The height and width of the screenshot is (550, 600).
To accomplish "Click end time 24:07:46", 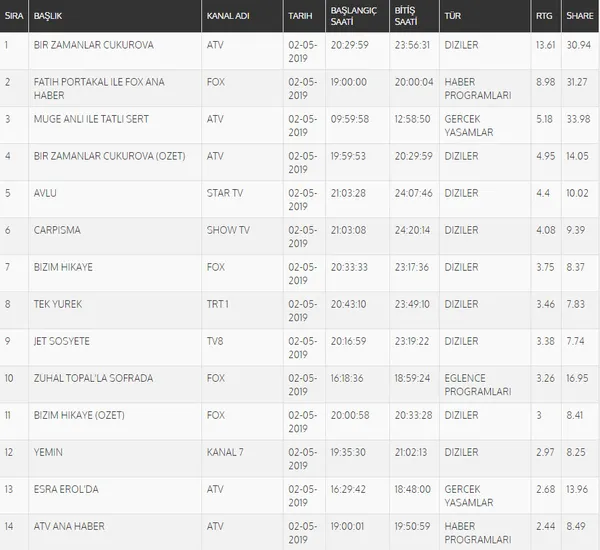I will click(414, 193).
